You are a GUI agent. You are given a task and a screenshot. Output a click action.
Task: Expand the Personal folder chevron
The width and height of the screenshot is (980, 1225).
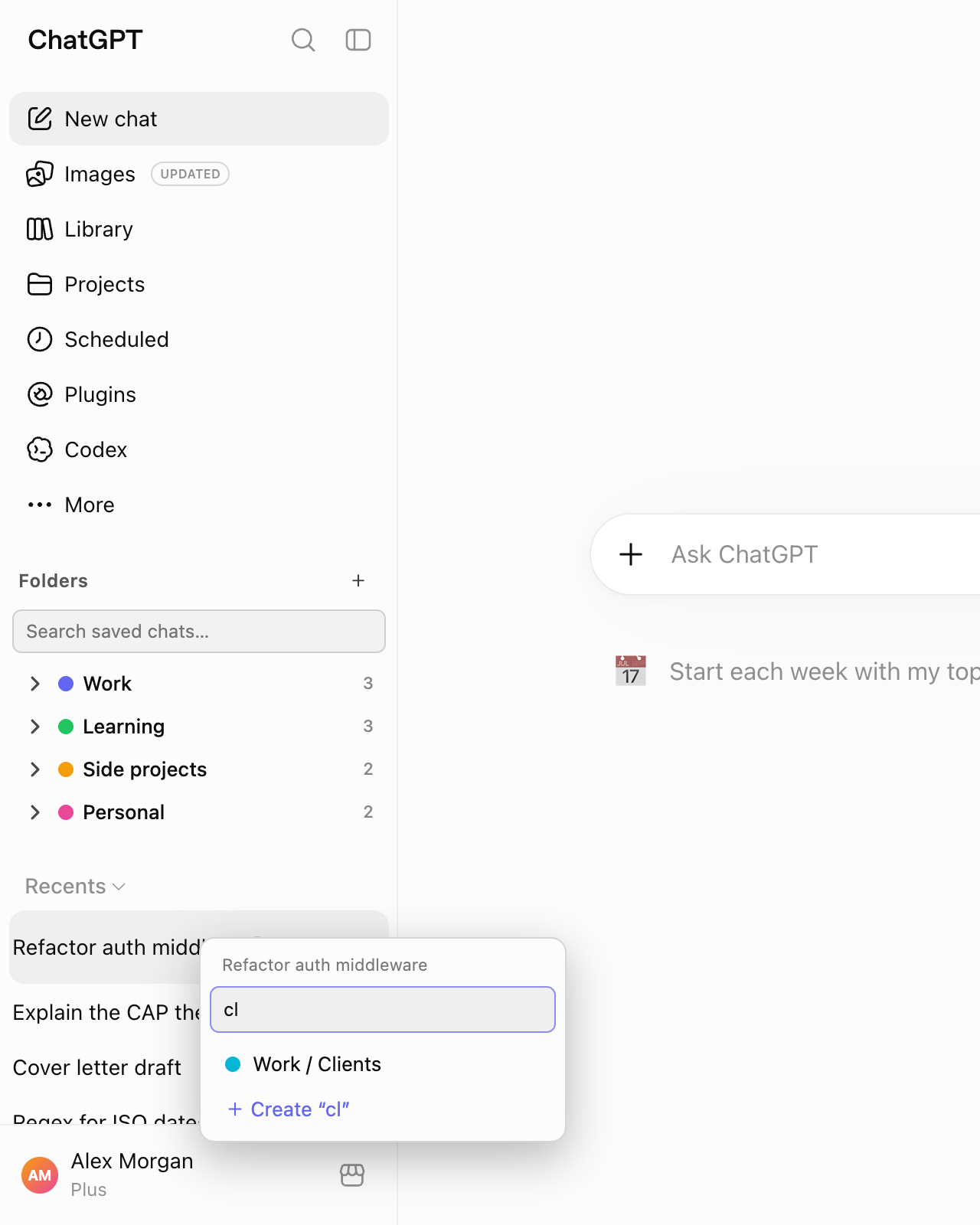click(x=35, y=812)
